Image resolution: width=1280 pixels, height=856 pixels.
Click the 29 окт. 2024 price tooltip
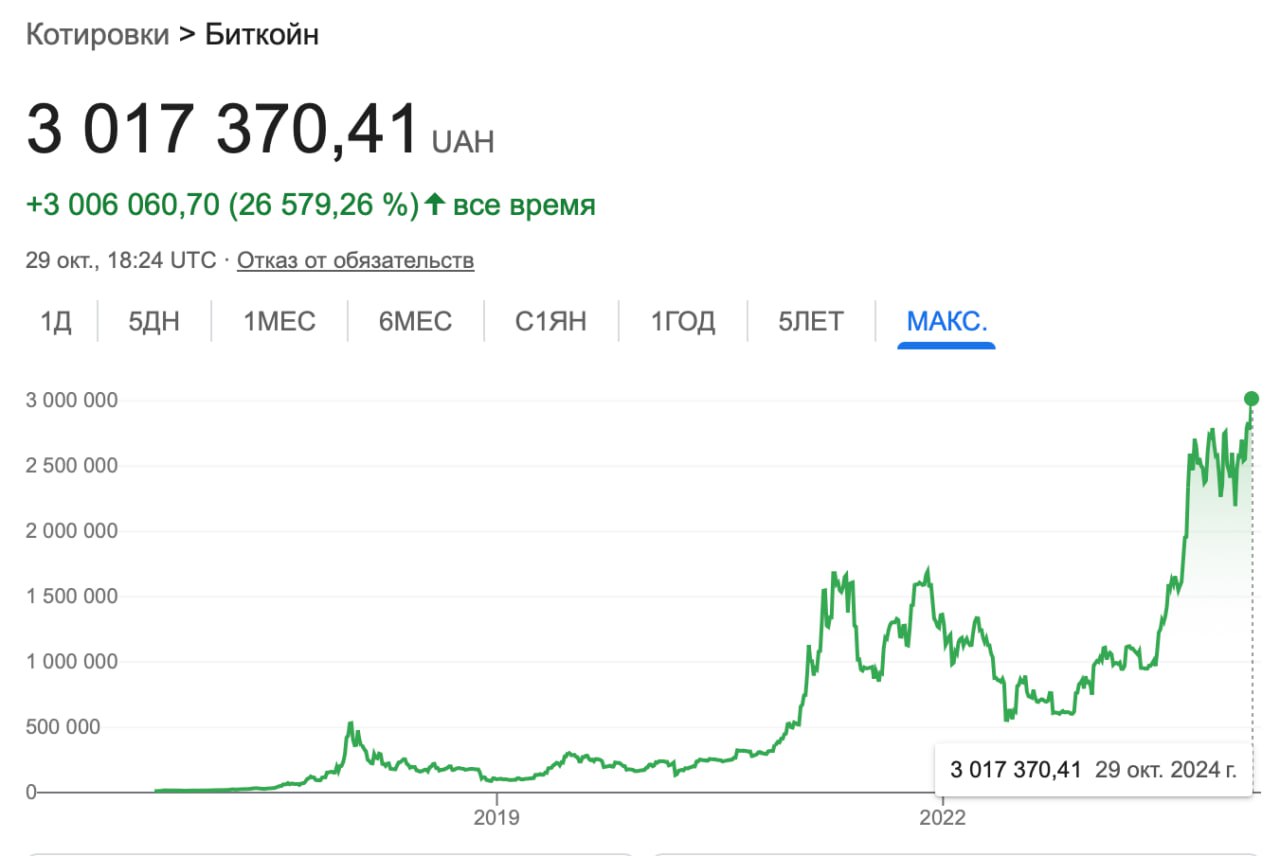pos(1092,770)
